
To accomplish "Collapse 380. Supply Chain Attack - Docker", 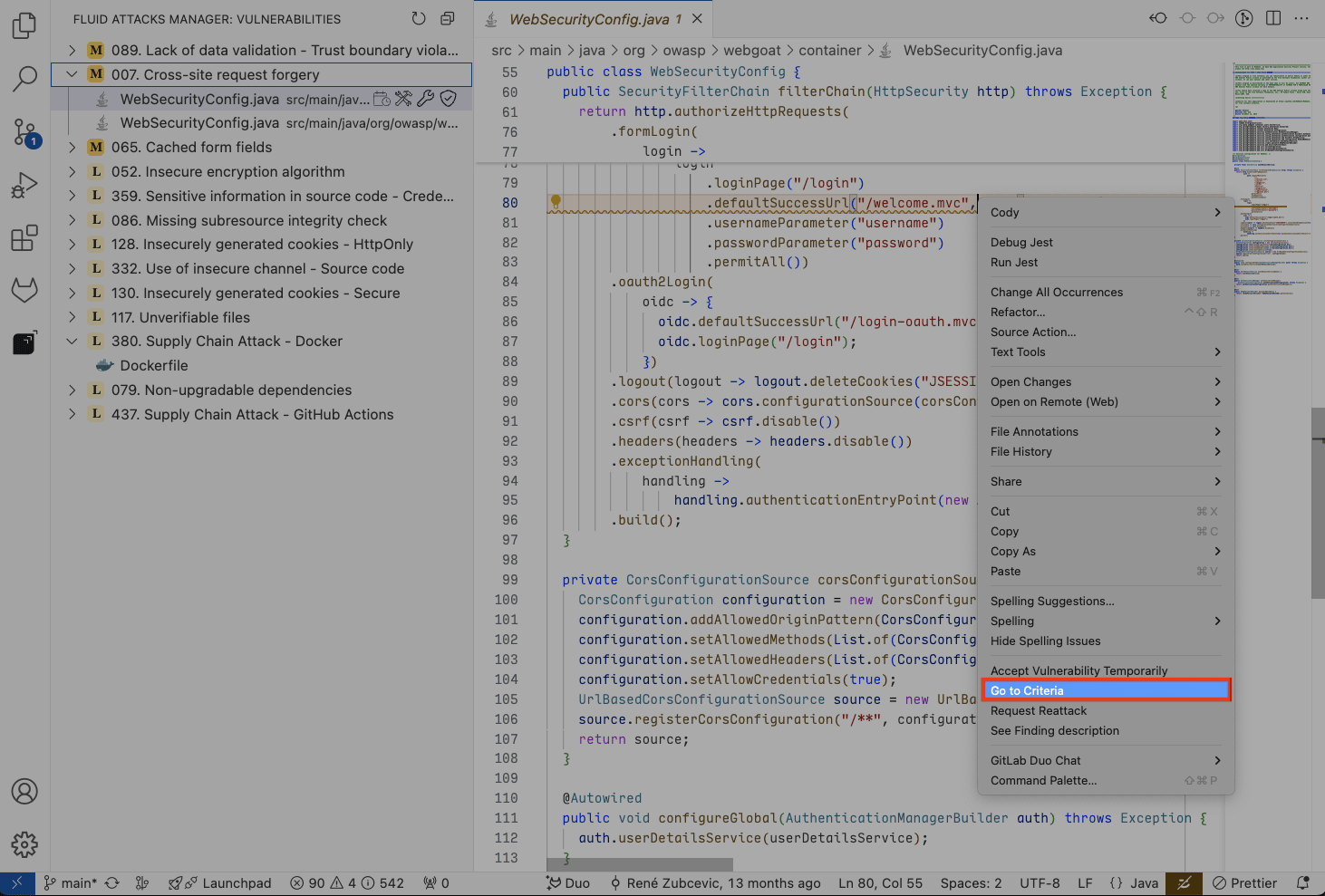I will pos(72,342).
